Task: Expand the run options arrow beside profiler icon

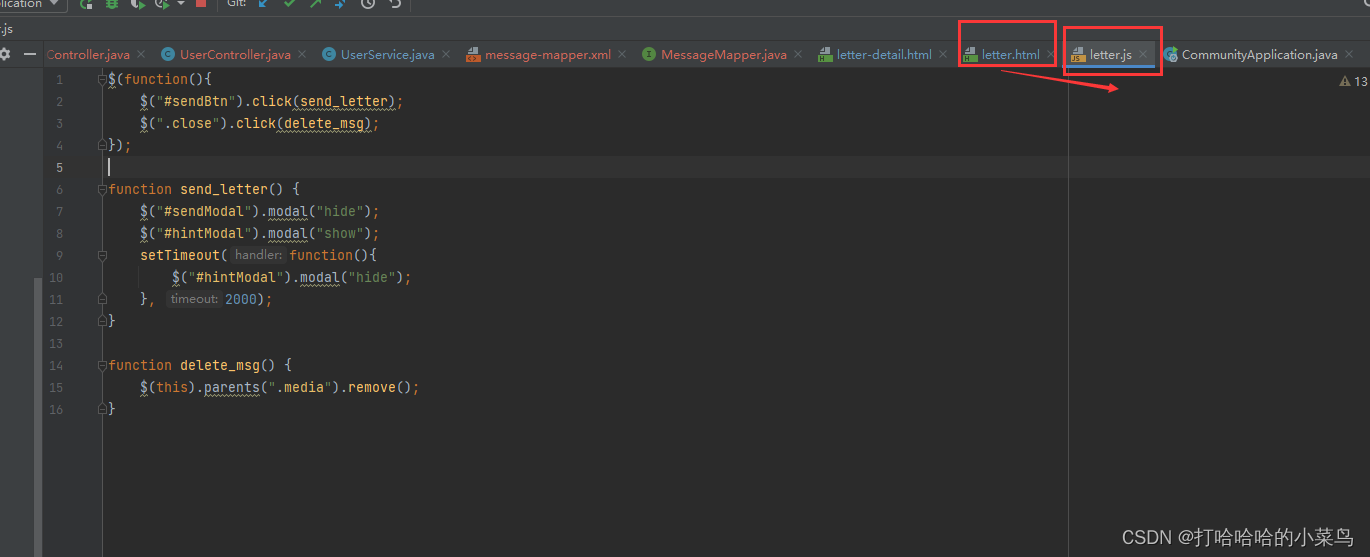Action: coord(181,4)
